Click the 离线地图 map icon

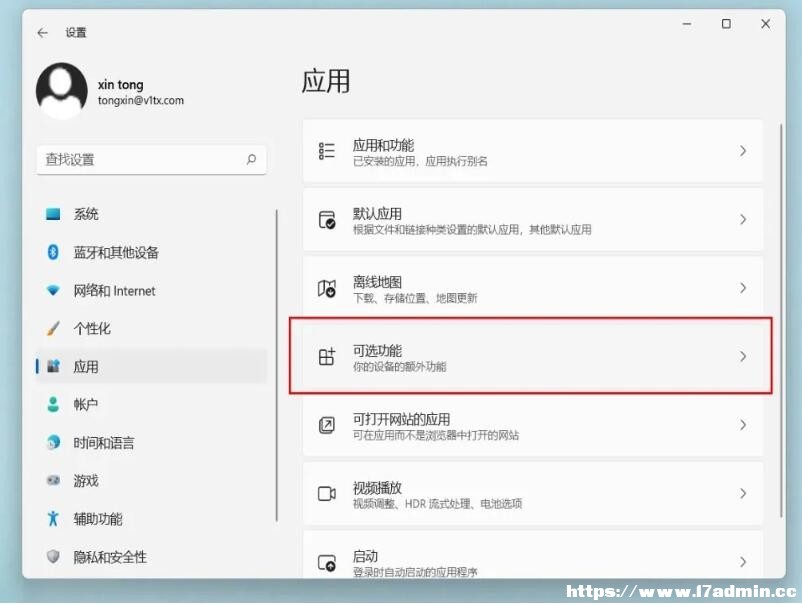coord(326,288)
